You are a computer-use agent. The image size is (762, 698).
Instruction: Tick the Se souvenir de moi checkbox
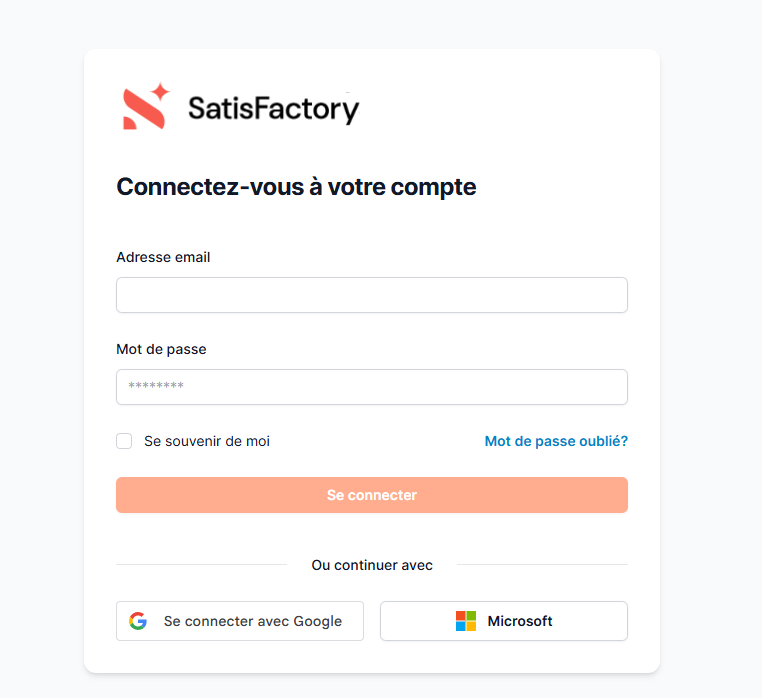point(124,441)
